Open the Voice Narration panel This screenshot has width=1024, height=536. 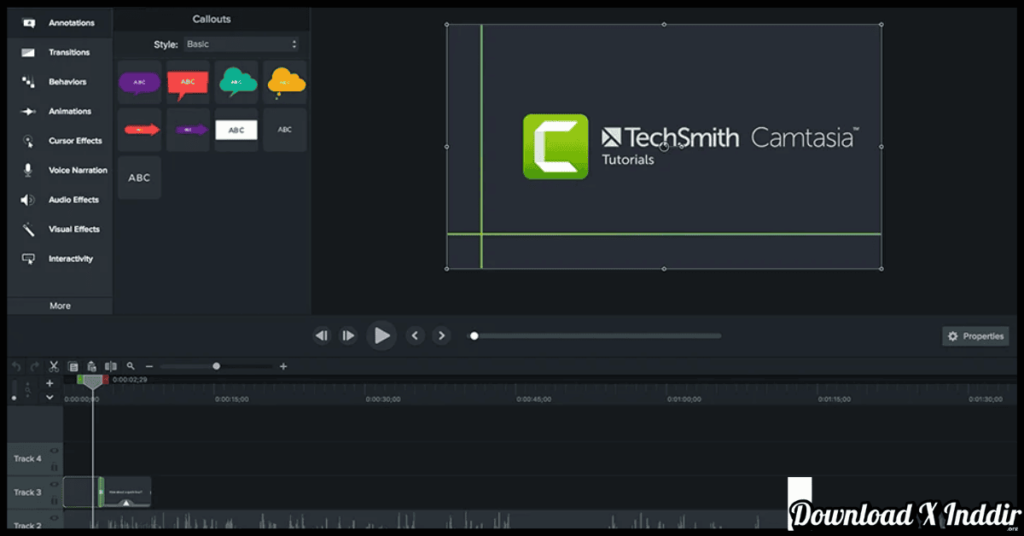point(59,170)
